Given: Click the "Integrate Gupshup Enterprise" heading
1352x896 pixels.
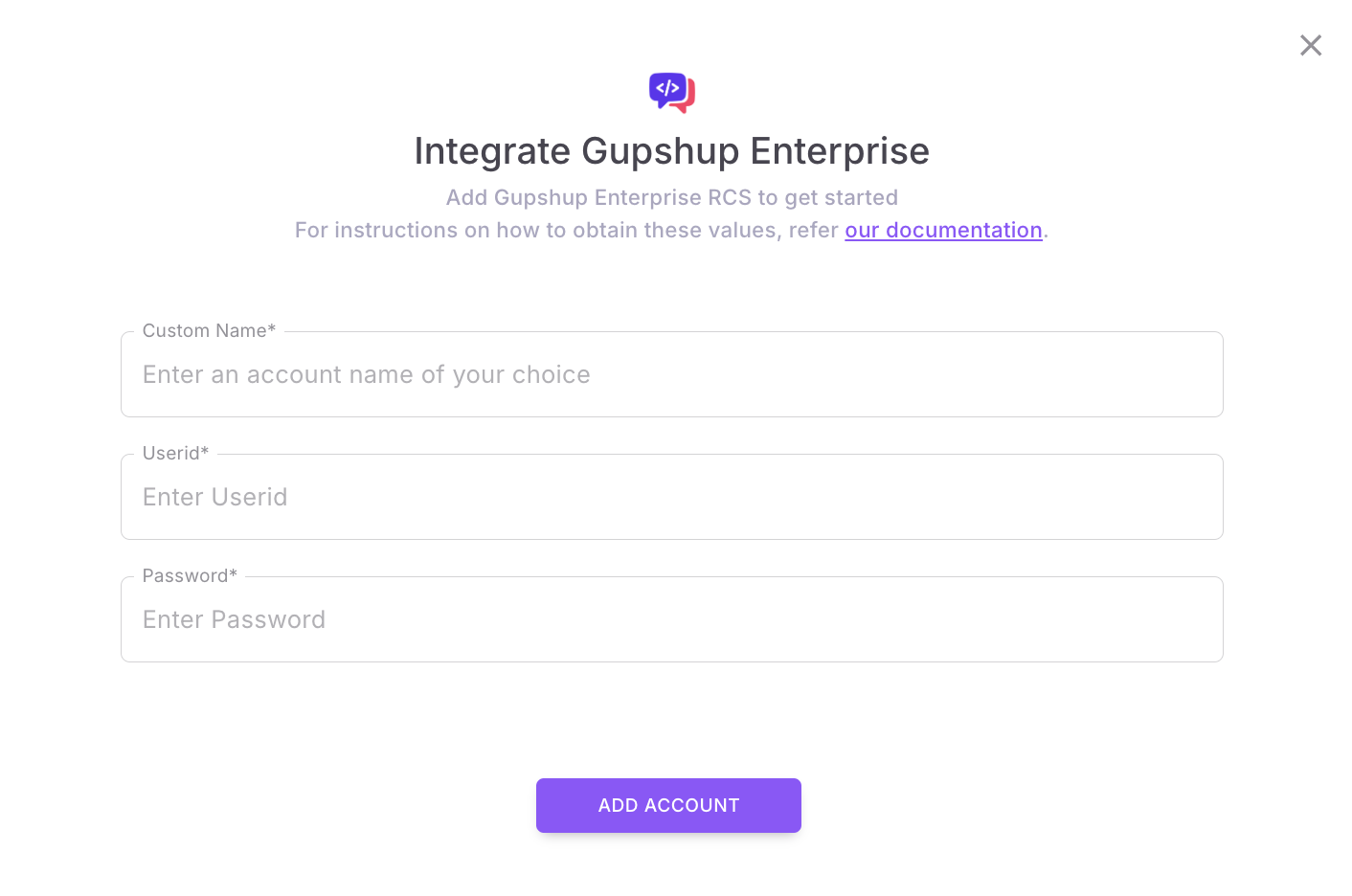Looking at the screenshot, I should tap(671, 151).
